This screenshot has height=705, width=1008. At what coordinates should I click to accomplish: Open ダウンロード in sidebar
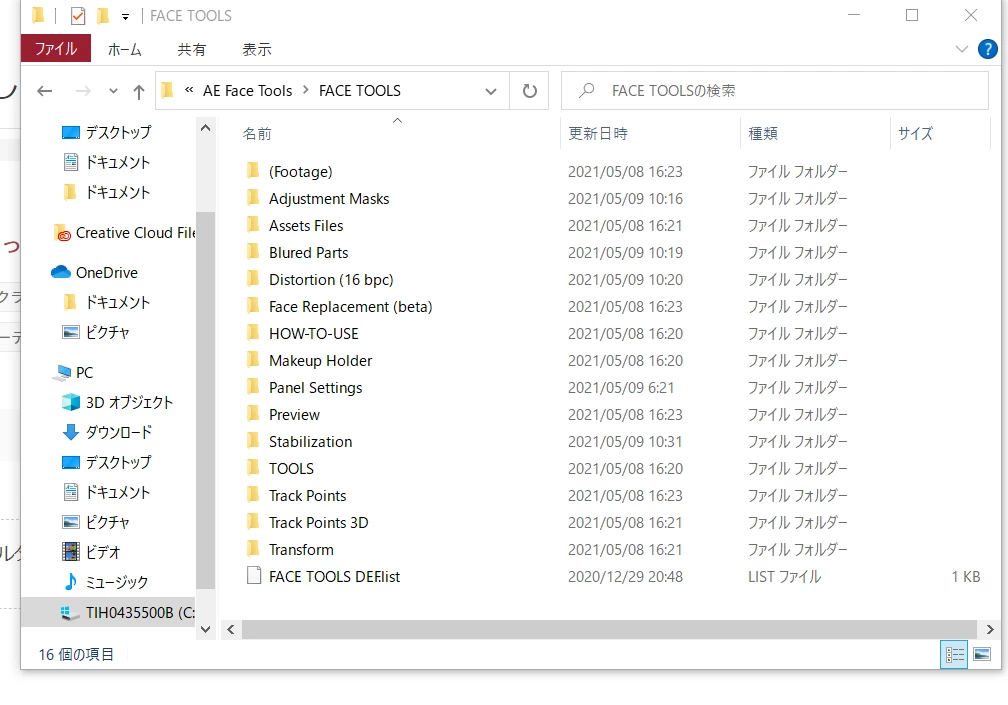(x=107, y=432)
